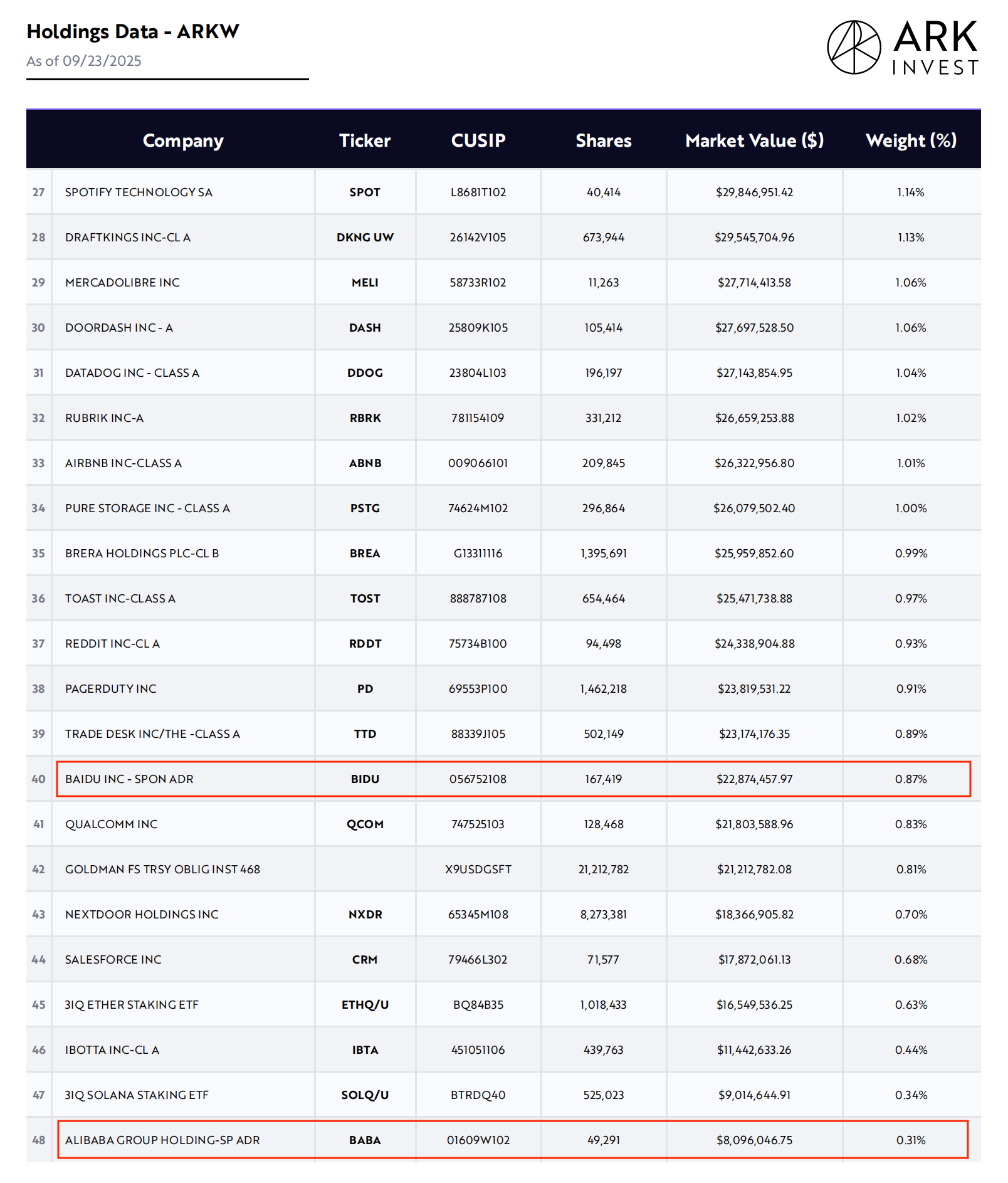This screenshot has width=1008, height=1183.
Task: Select 'MERCADOLIBRE INC' company name
Action: 122,283
